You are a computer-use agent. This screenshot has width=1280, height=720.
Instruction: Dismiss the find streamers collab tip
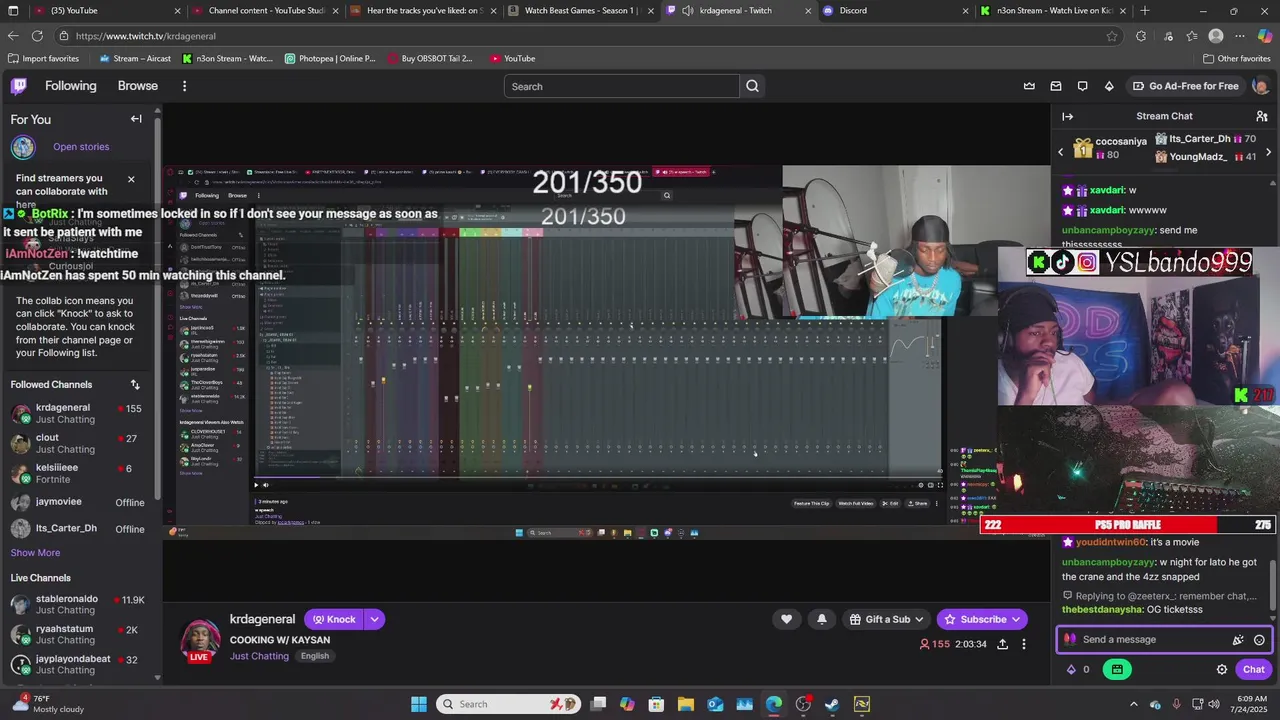coord(130,179)
